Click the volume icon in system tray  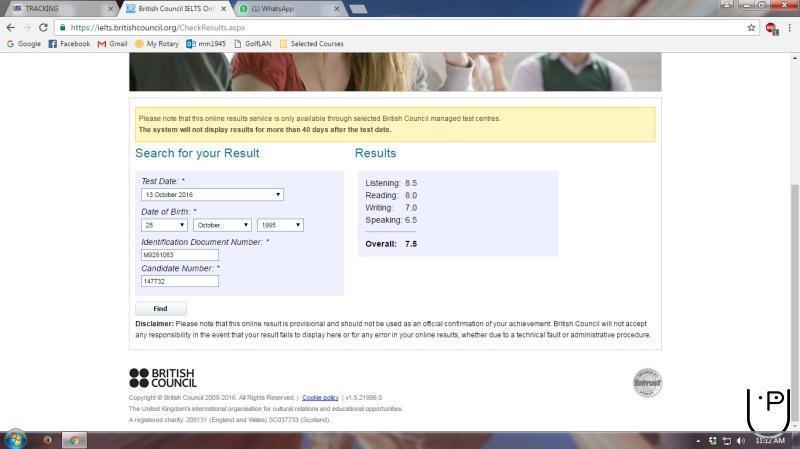(x=741, y=441)
